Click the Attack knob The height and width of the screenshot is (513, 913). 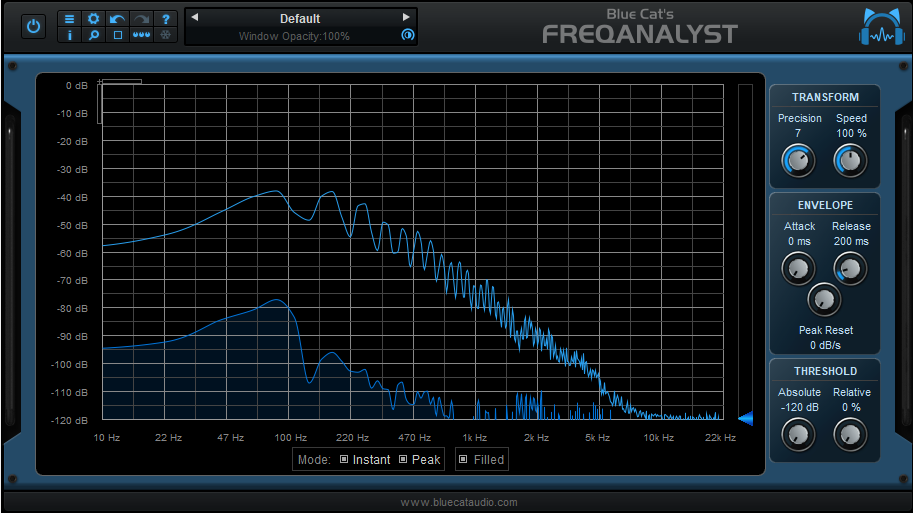798,268
